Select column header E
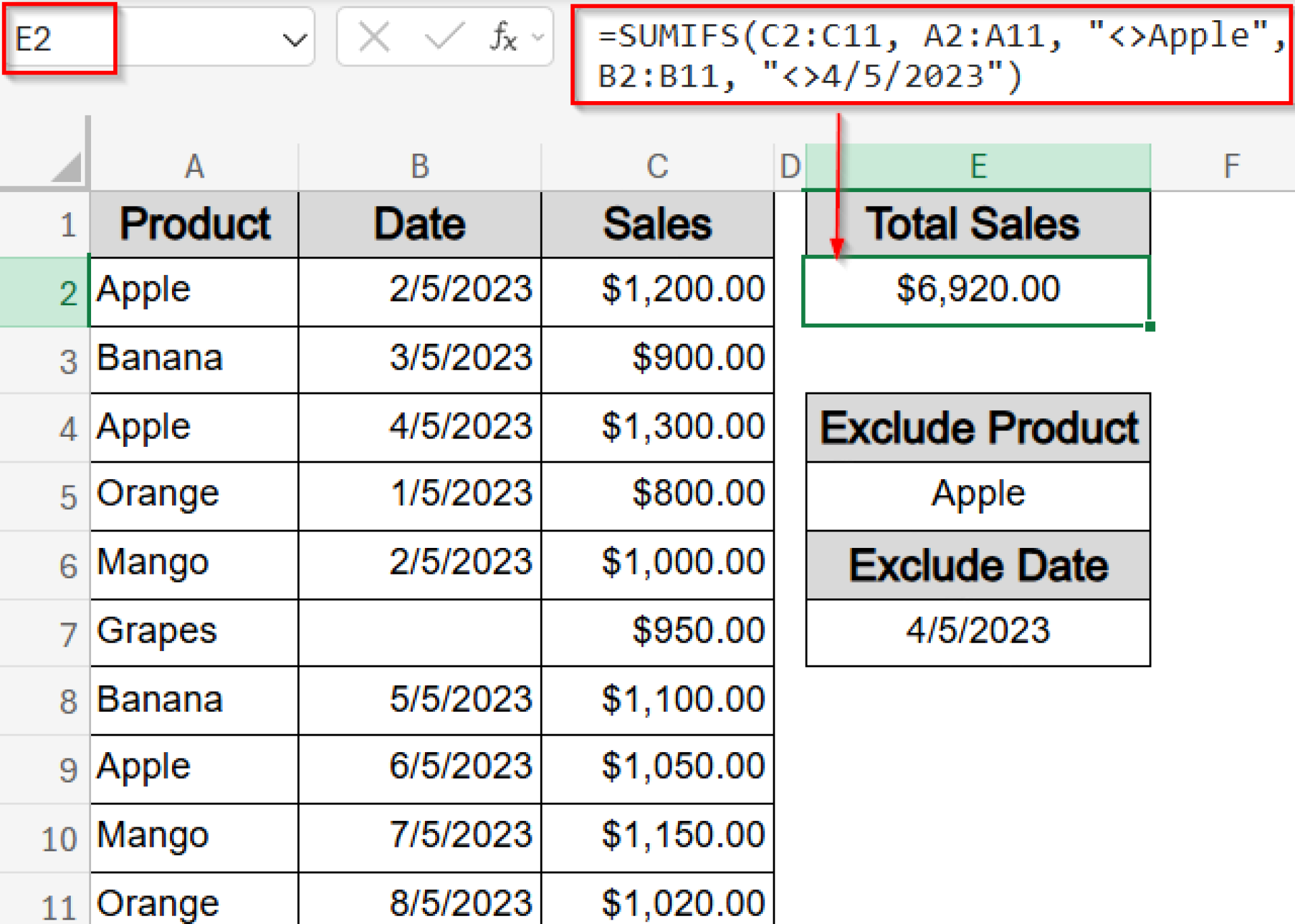This screenshot has width=1295, height=924. [977, 166]
